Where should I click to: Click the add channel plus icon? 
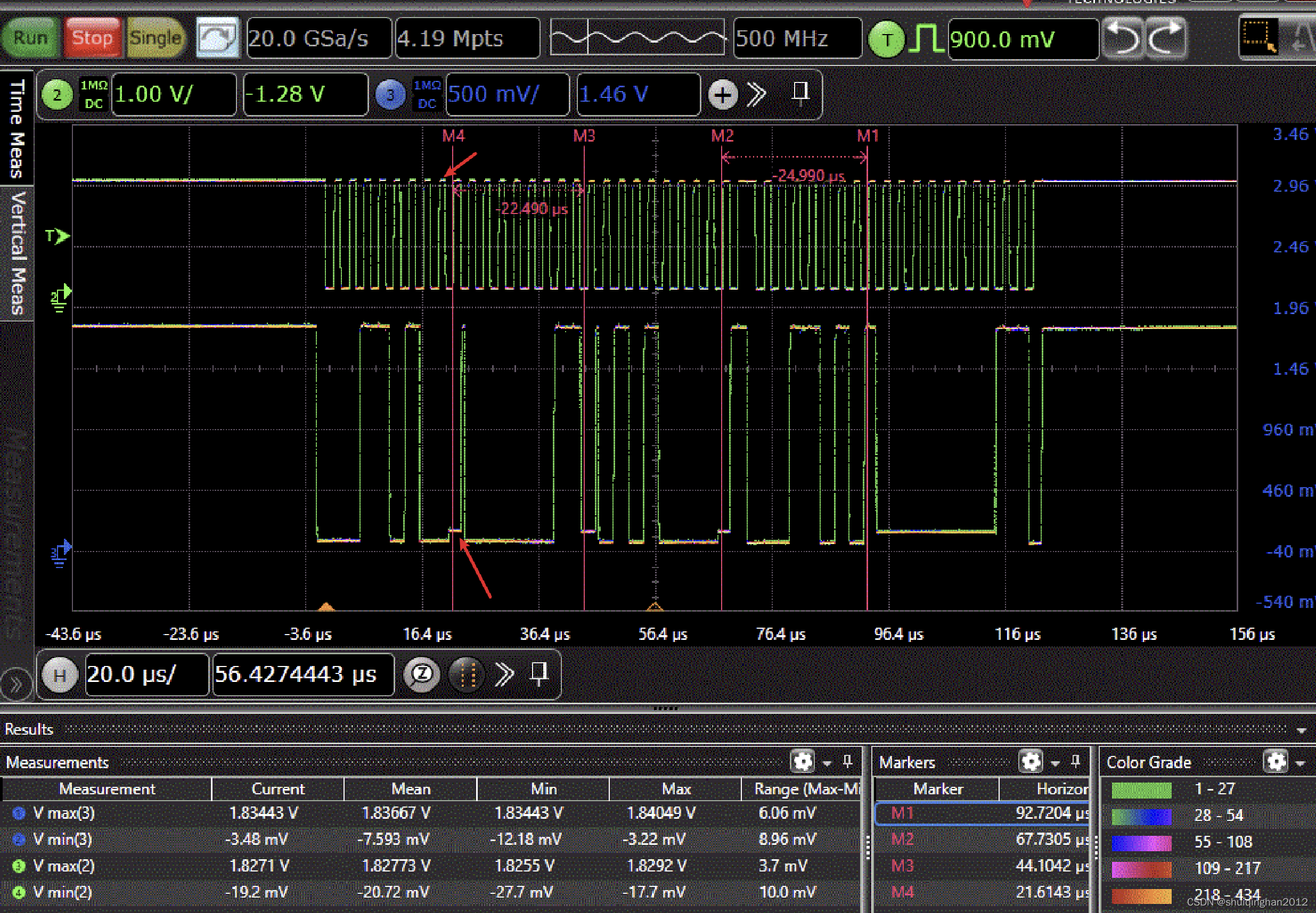click(723, 95)
